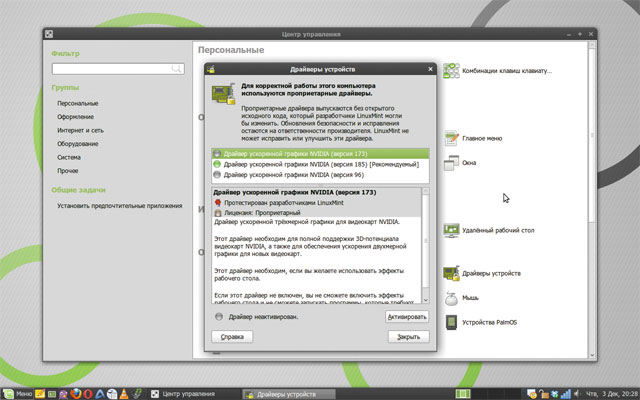Open the network signal tray icon

(566, 394)
